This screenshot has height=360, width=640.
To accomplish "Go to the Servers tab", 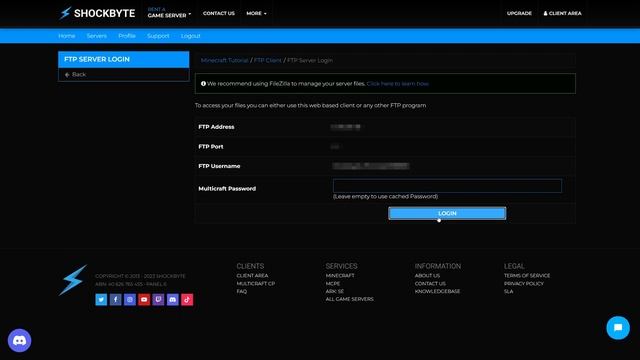I will (97, 36).
